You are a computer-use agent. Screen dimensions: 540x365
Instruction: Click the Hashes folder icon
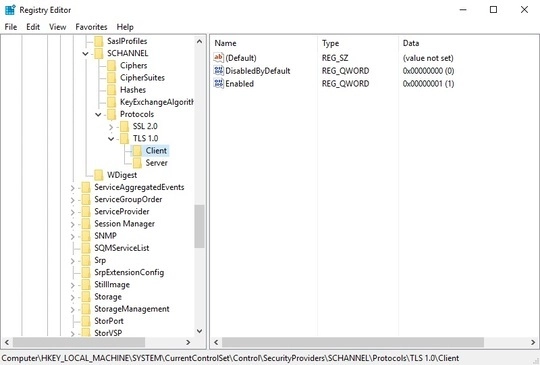click(x=112, y=90)
